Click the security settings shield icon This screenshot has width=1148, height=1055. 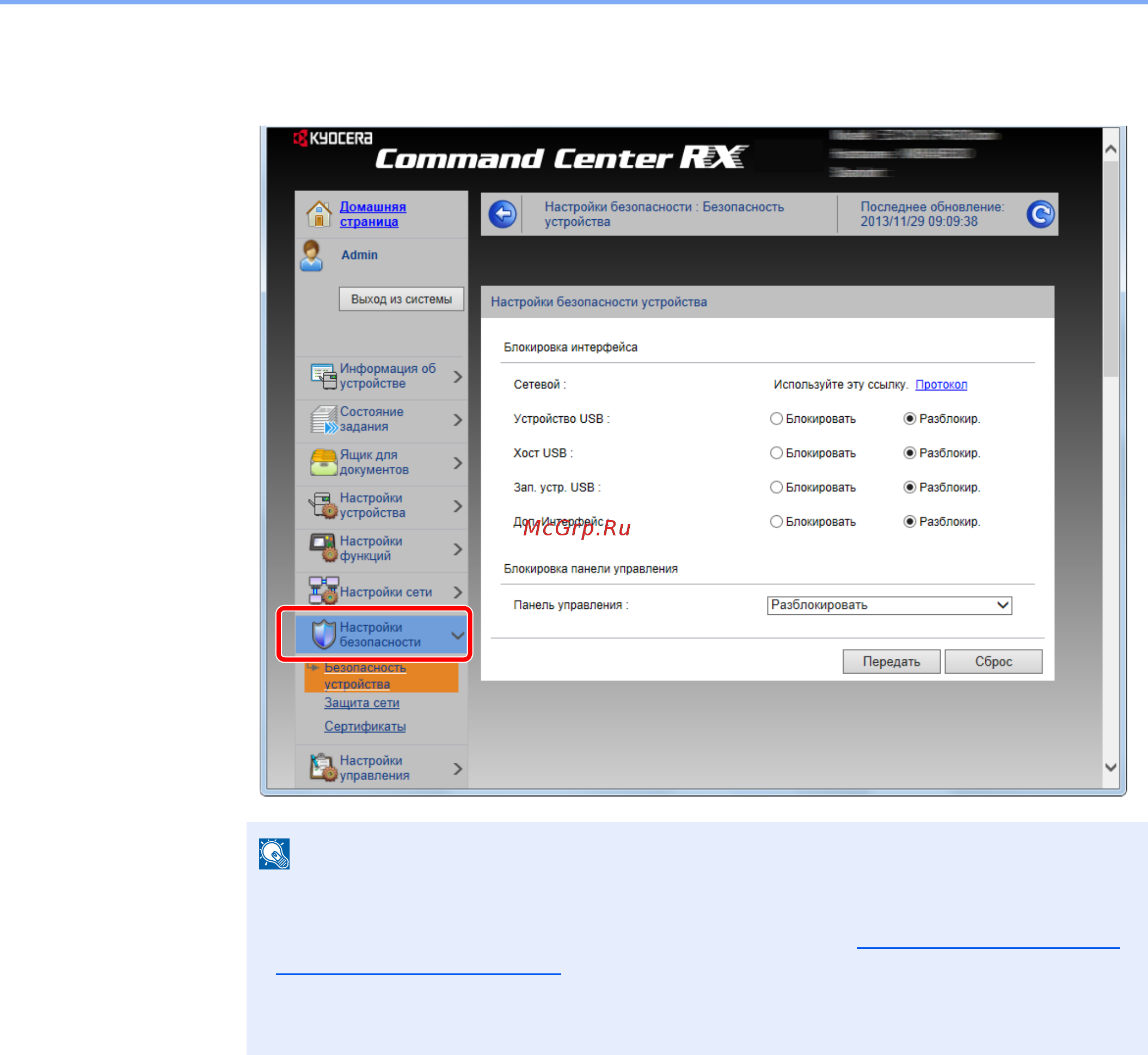pos(324,634)
